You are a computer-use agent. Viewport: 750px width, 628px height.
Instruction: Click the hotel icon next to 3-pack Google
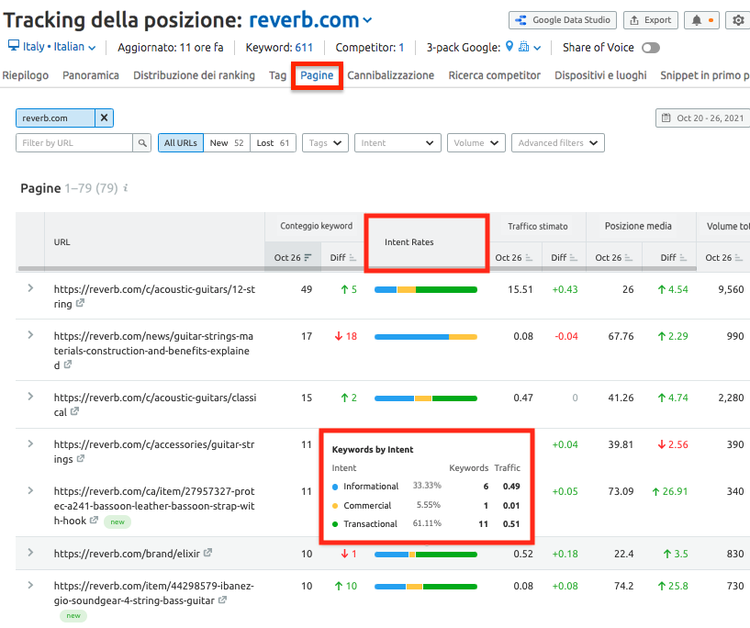tap(524, 46)
